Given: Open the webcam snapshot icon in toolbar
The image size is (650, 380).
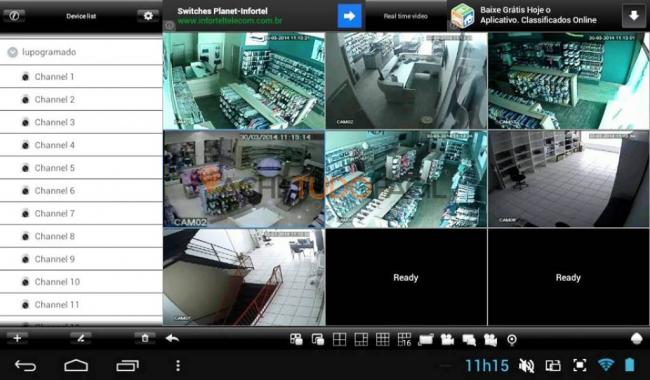Looking at the screenshot, I should pos(512,340).
